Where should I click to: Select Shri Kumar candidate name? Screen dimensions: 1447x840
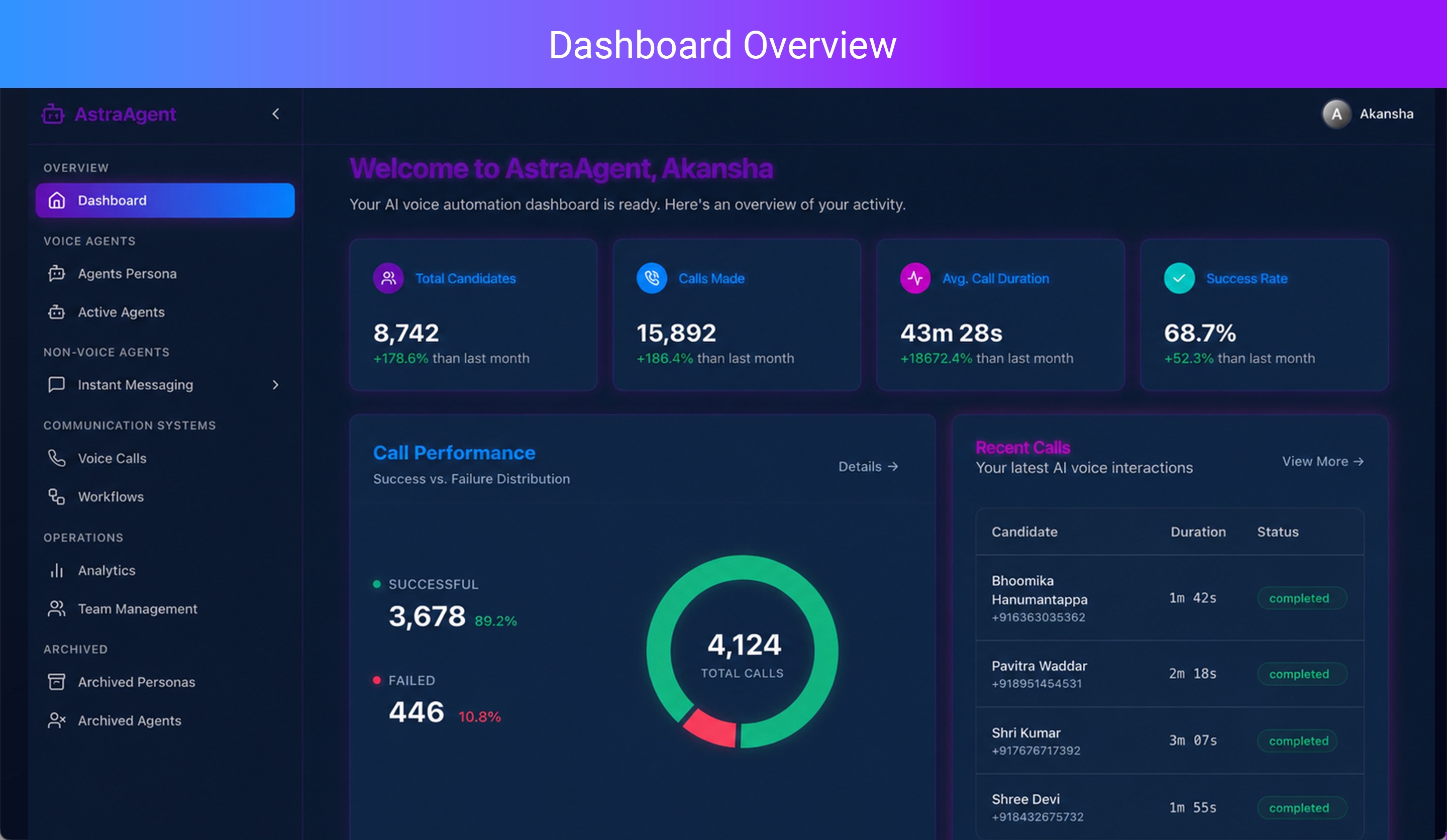pos(1025,732)
